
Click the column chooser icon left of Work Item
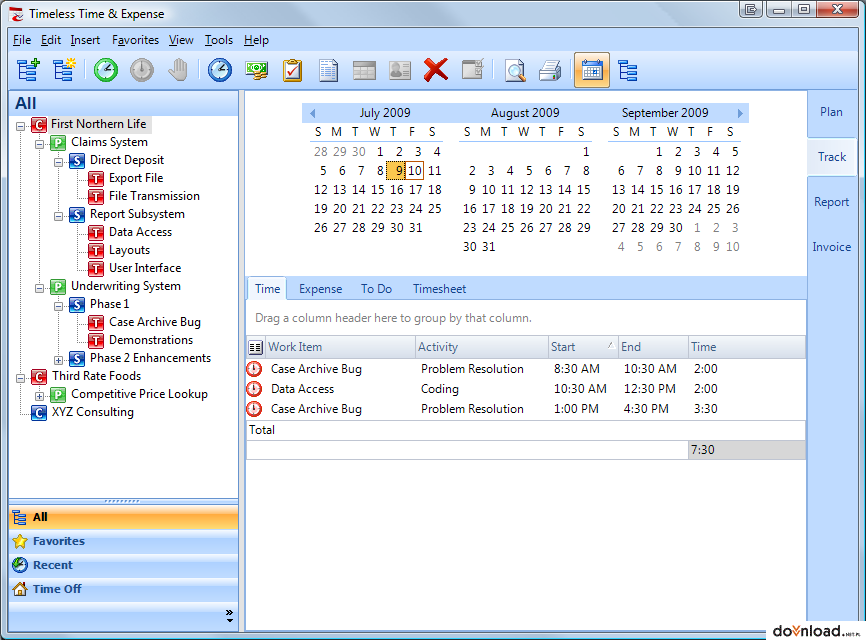pos(255,347)
